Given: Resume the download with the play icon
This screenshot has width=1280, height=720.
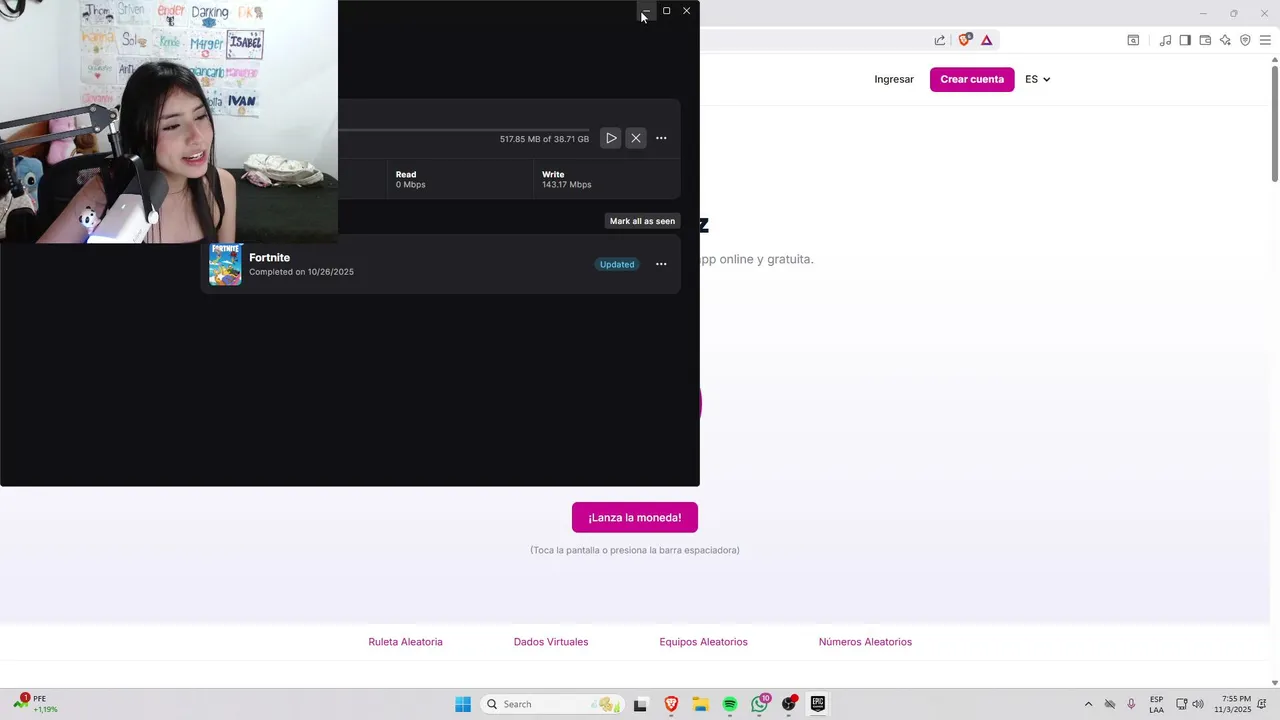Looking at the screenshot, I should pyautogui.click(x=611, y=138).
